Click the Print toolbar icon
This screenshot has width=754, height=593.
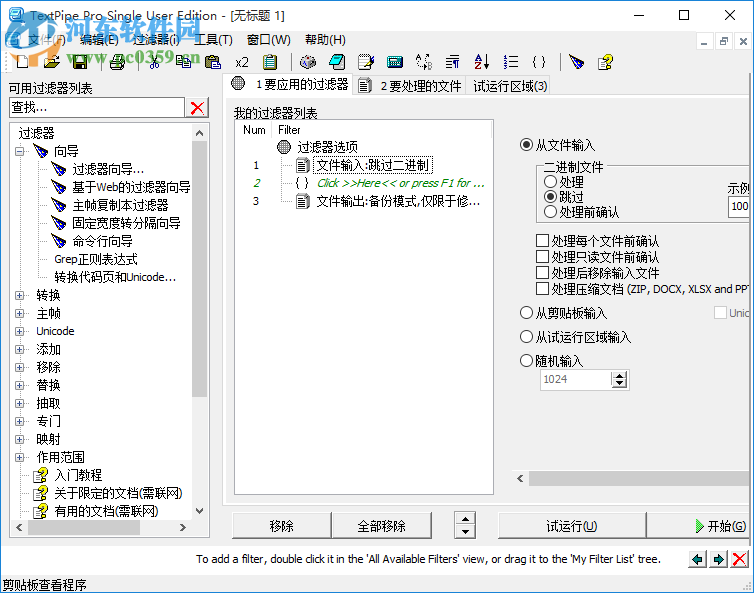[117, 62]
